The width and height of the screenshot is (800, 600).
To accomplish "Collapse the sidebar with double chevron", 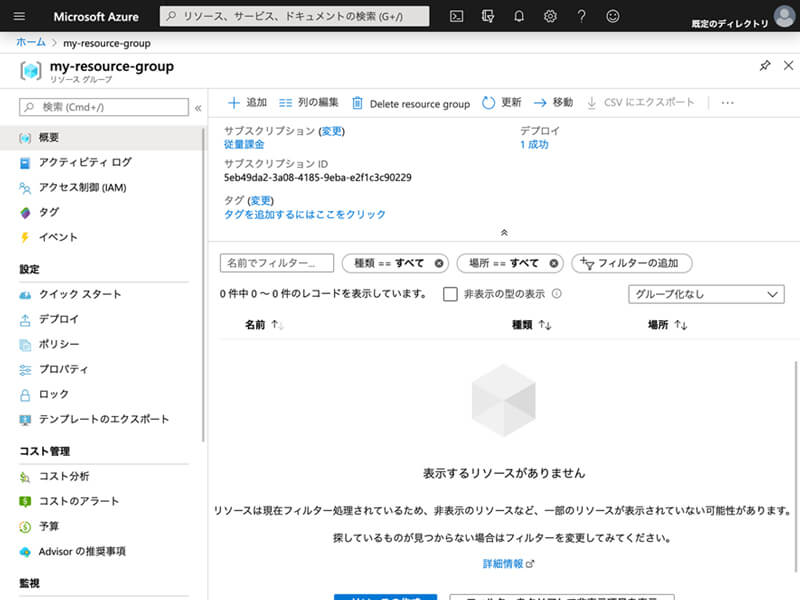I will pyautogui.click(x=198, y=108).
